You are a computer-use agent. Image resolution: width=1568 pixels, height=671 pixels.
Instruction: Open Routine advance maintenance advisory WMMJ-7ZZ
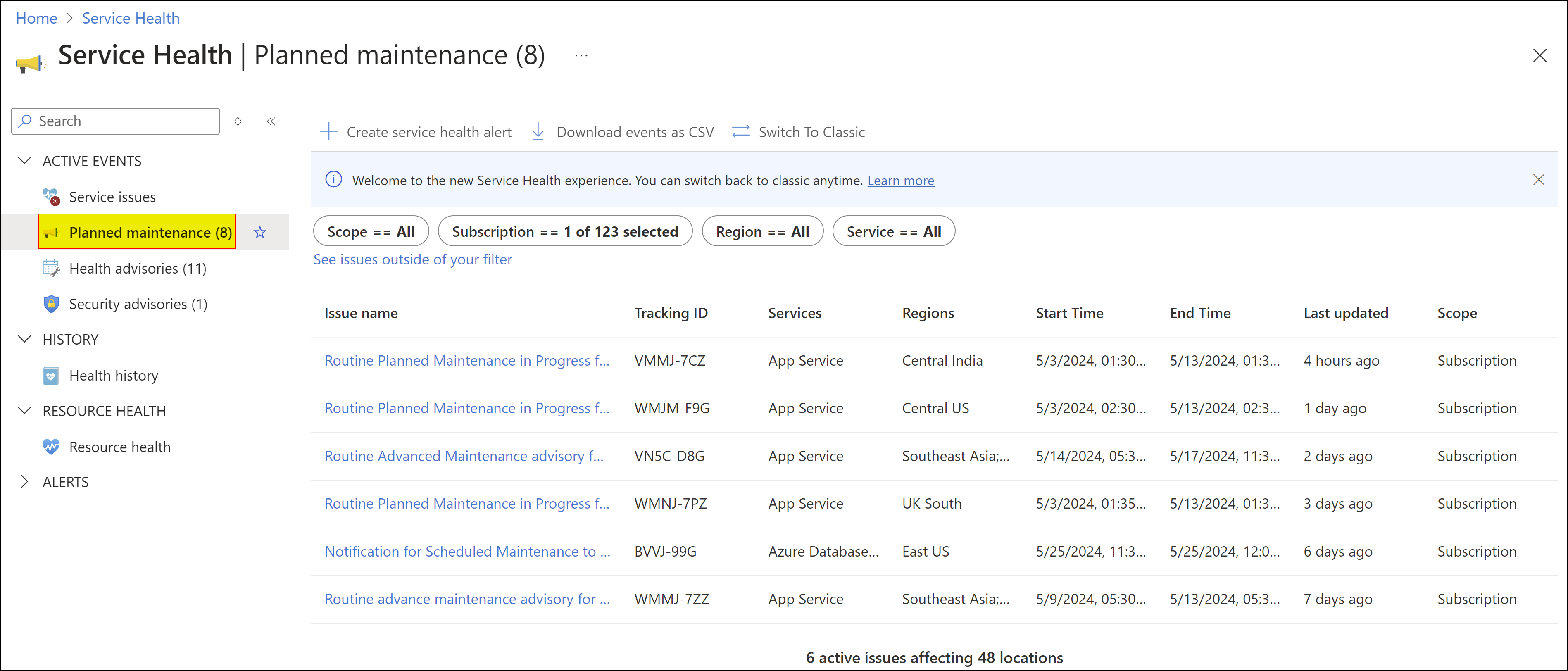pos(467,599)
